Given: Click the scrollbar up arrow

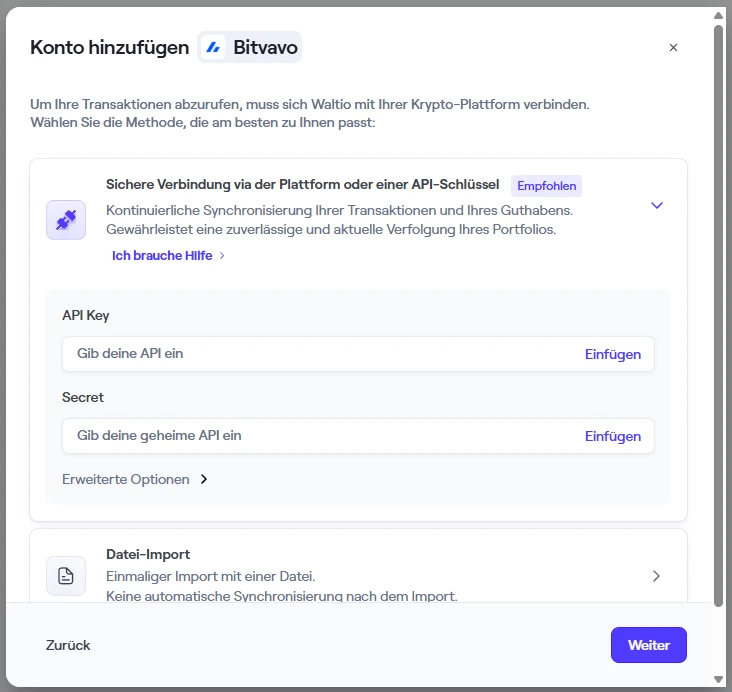Looking at the screenshot, I should click(x=718, y=16).
